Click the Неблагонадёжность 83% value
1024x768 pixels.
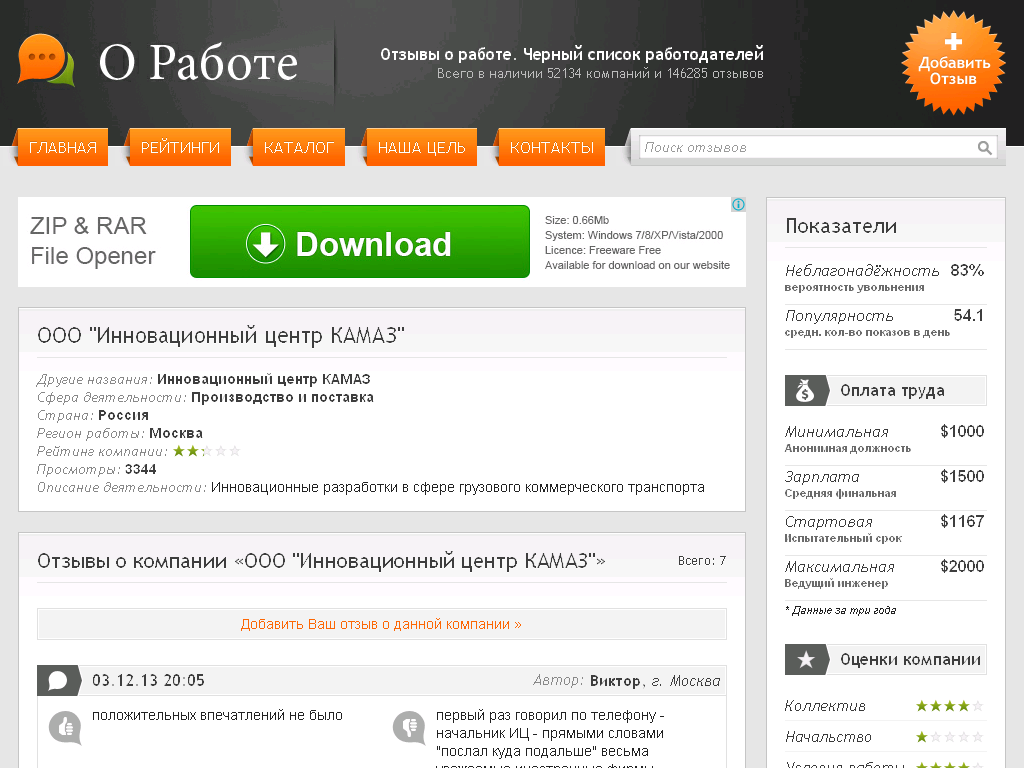pos(967,270)
